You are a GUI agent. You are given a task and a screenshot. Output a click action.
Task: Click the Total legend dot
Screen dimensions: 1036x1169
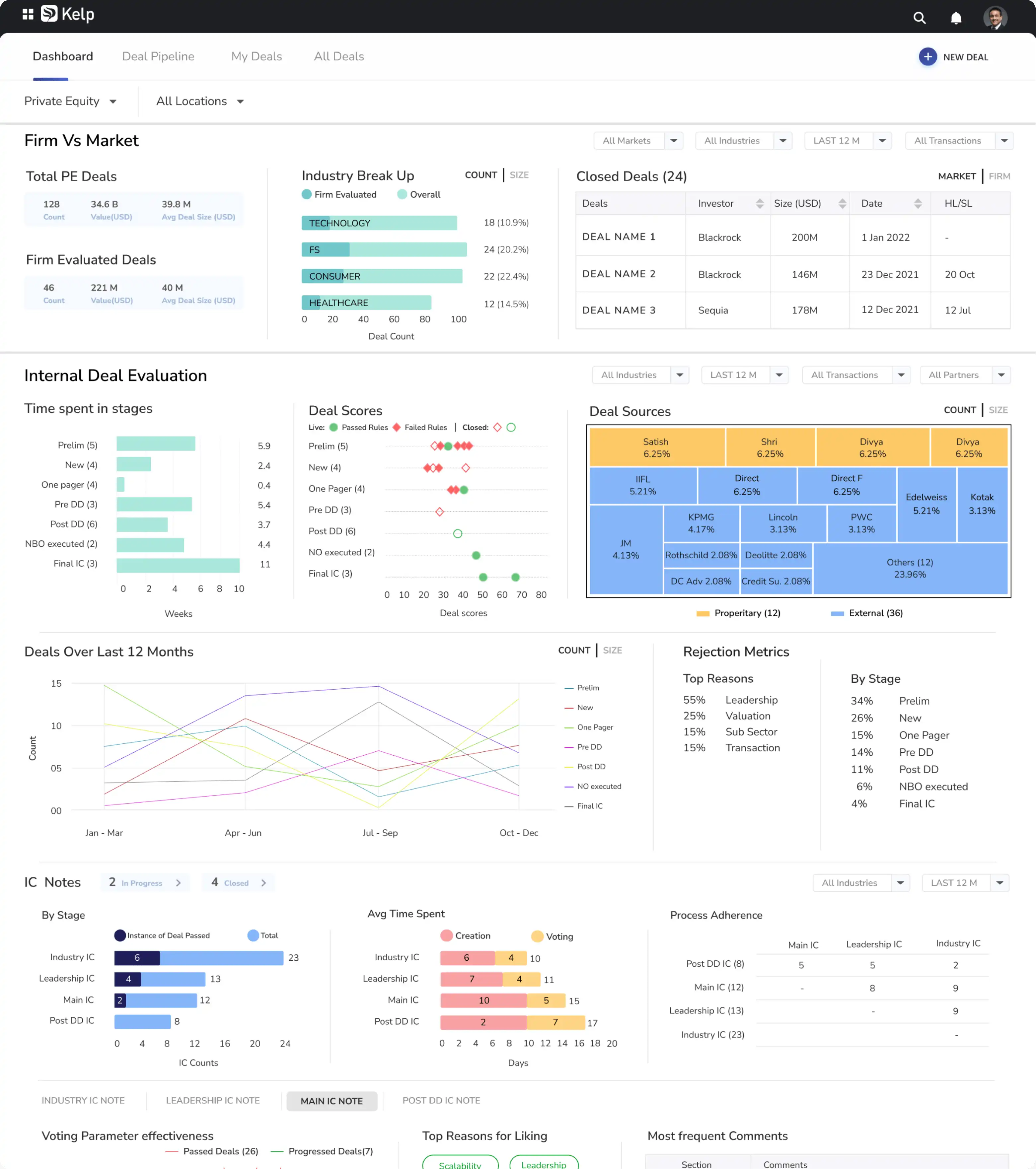253,935
